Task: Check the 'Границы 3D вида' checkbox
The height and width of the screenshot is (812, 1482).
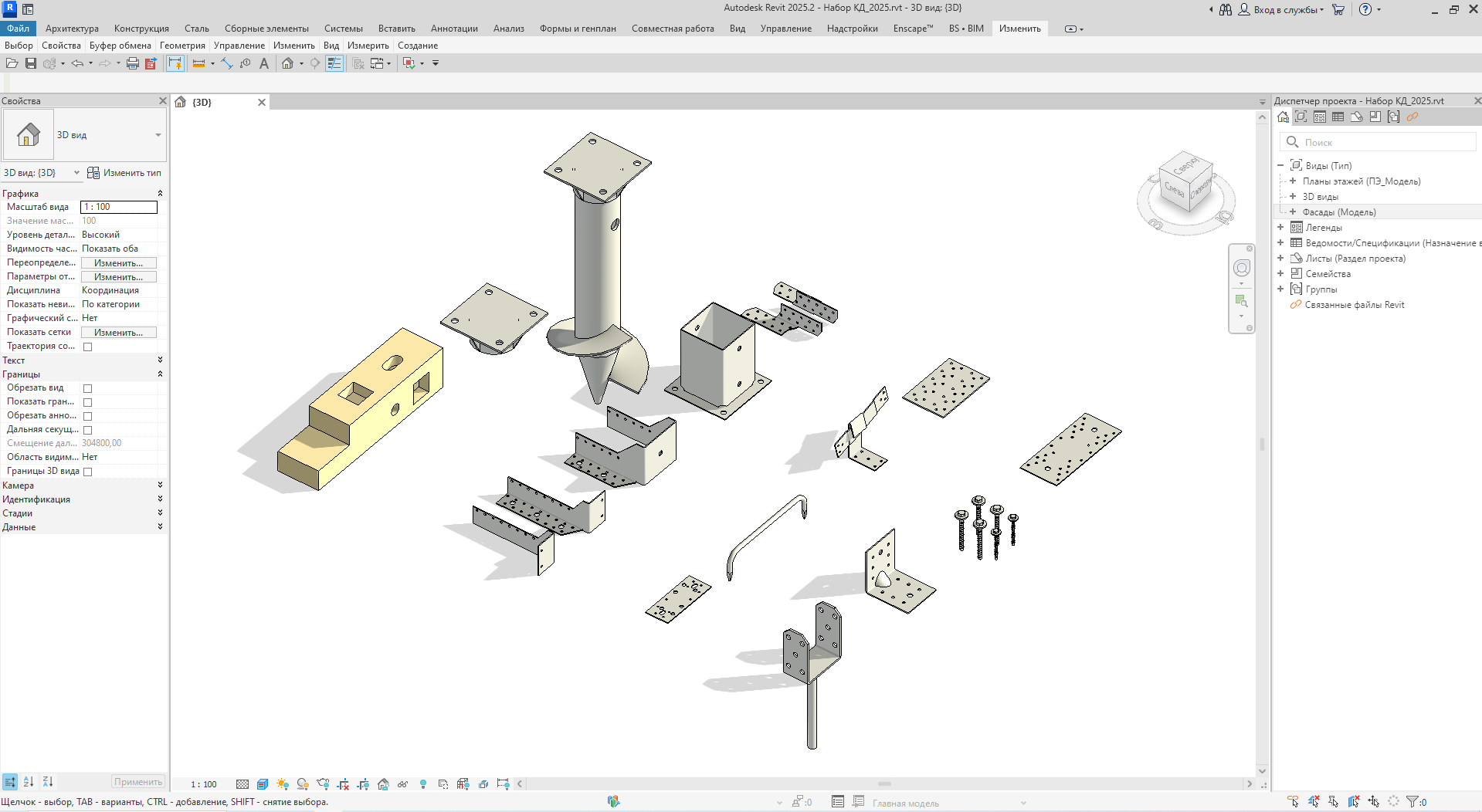Action: pyautogui.click(x=88, y=472)
